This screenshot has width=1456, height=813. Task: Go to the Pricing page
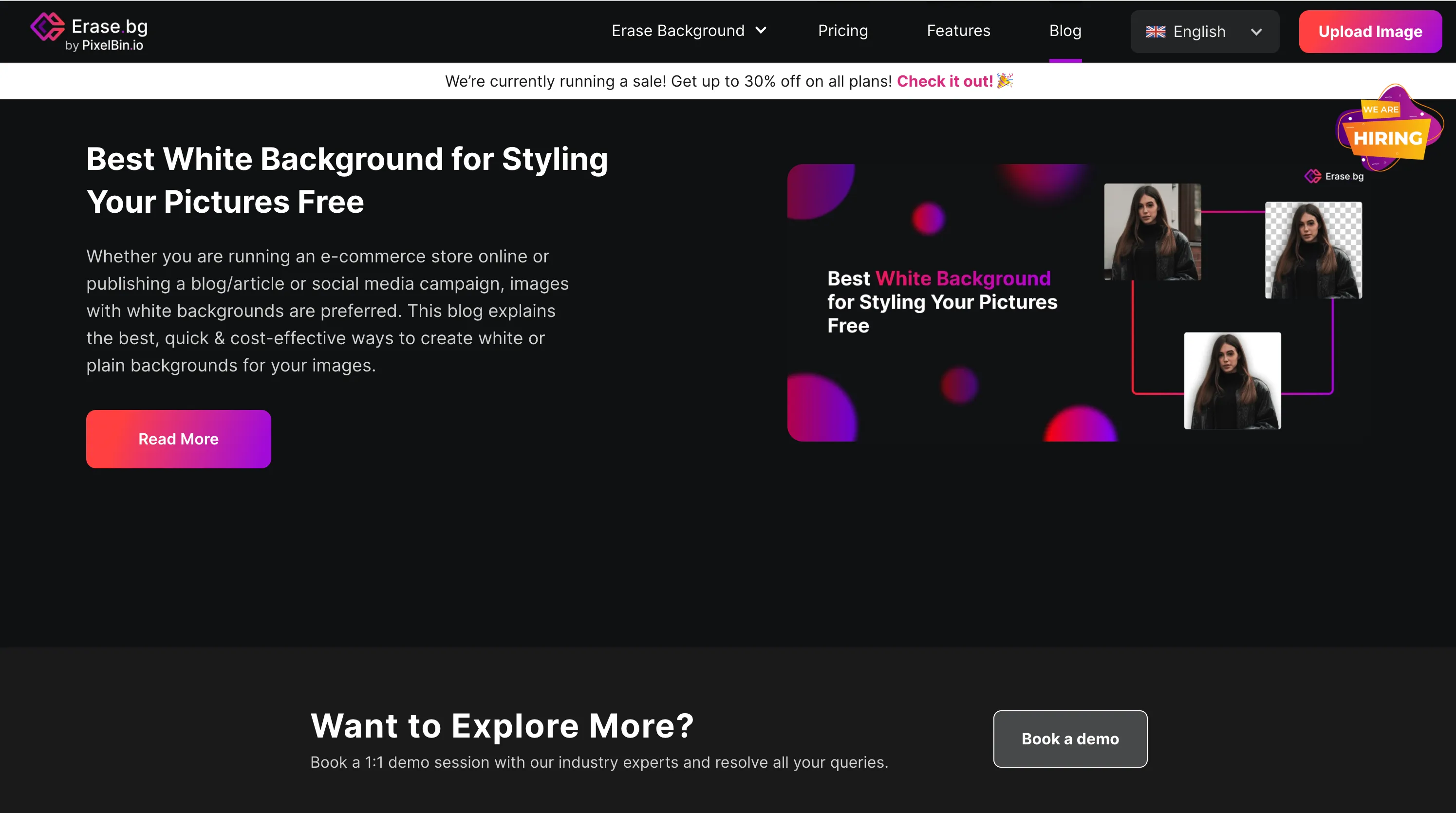pos(843,31)
